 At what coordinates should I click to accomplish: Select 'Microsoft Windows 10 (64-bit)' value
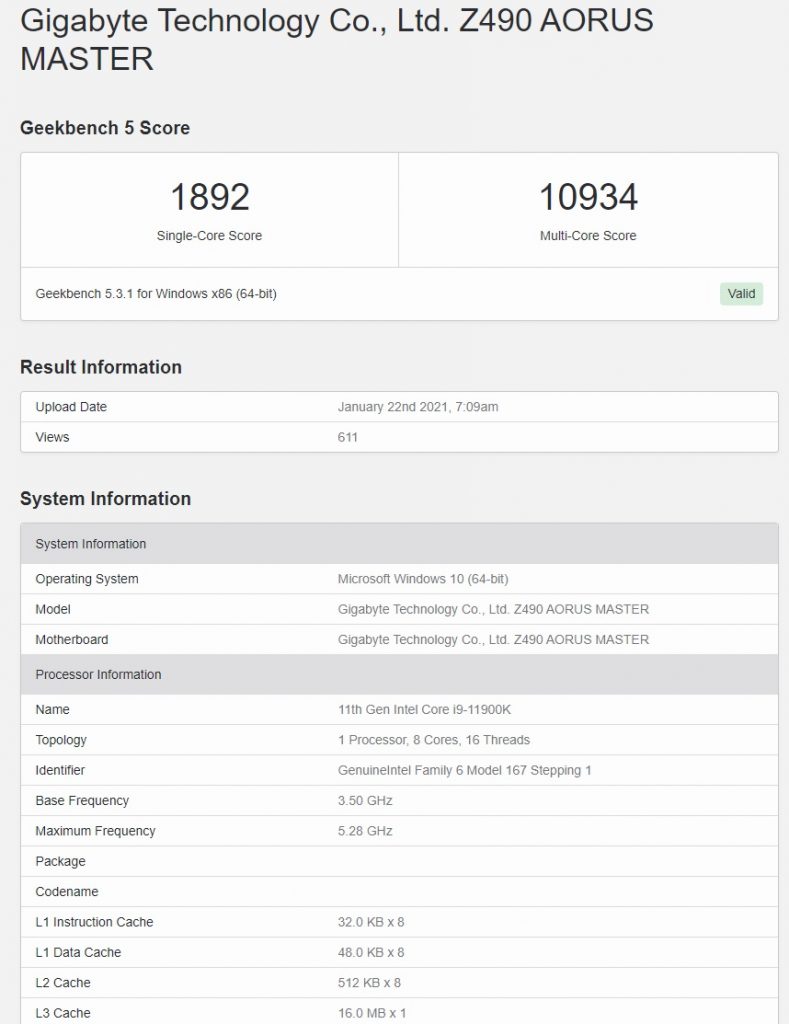click(x=423, y=579)
